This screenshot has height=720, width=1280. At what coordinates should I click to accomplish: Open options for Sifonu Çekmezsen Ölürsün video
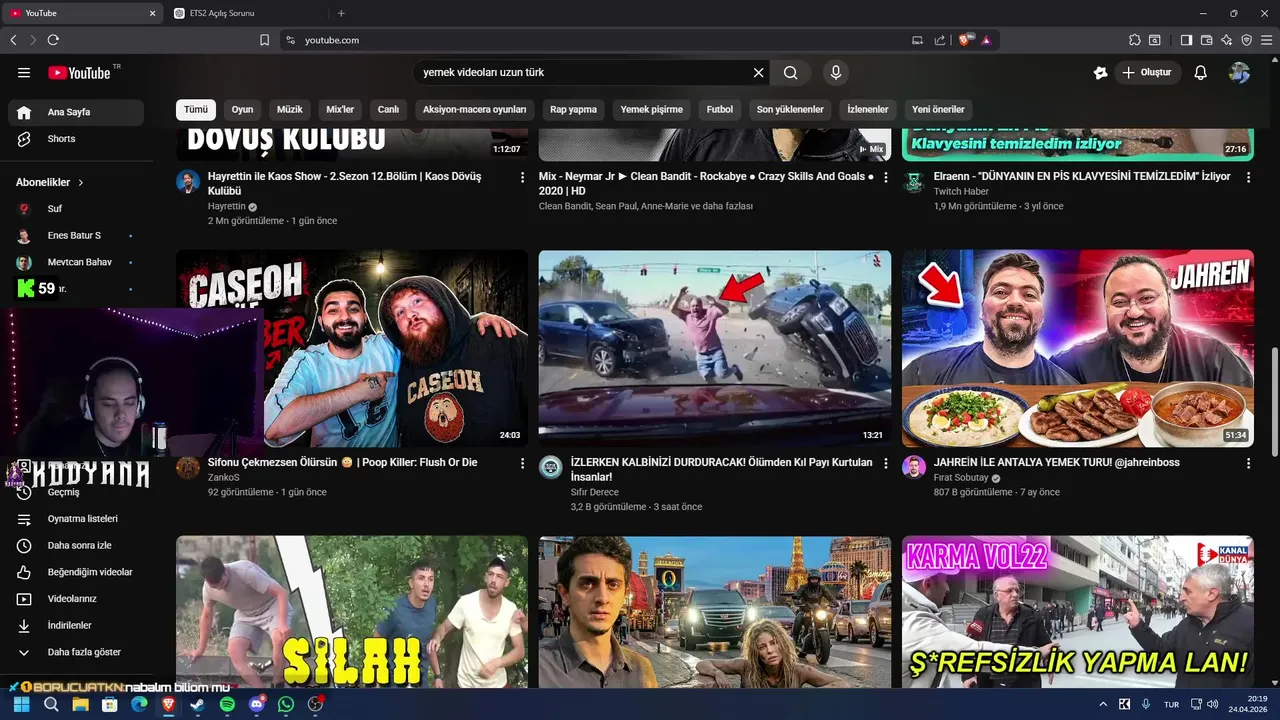[522, 464]
